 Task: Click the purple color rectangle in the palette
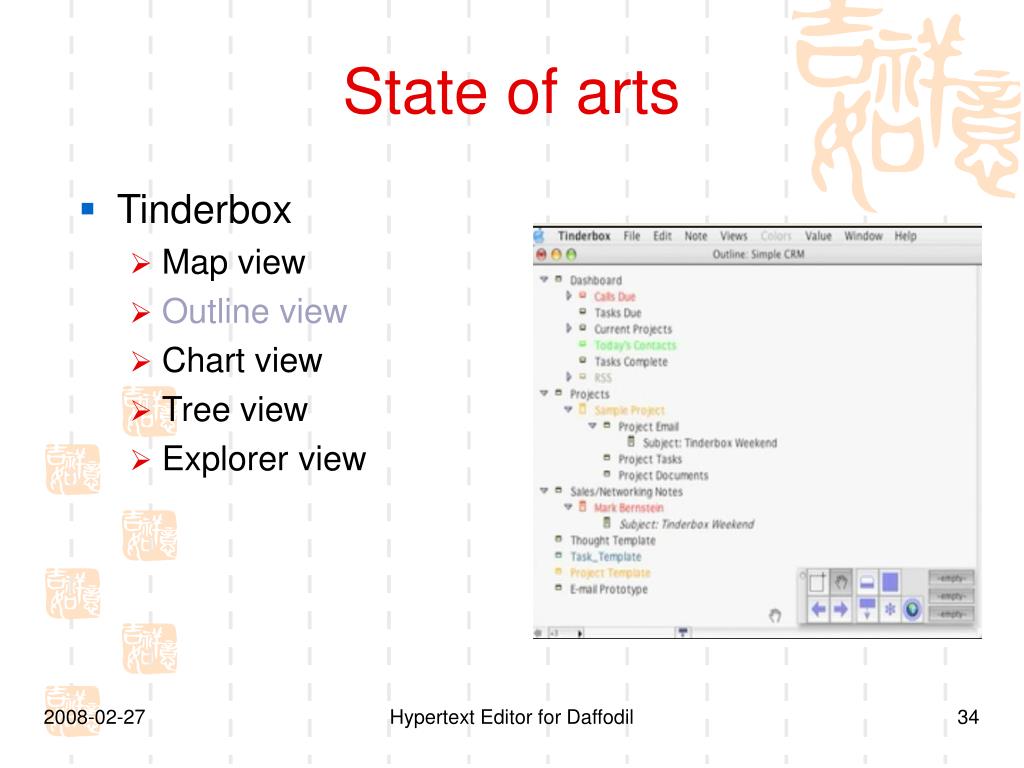coord(889,581)
